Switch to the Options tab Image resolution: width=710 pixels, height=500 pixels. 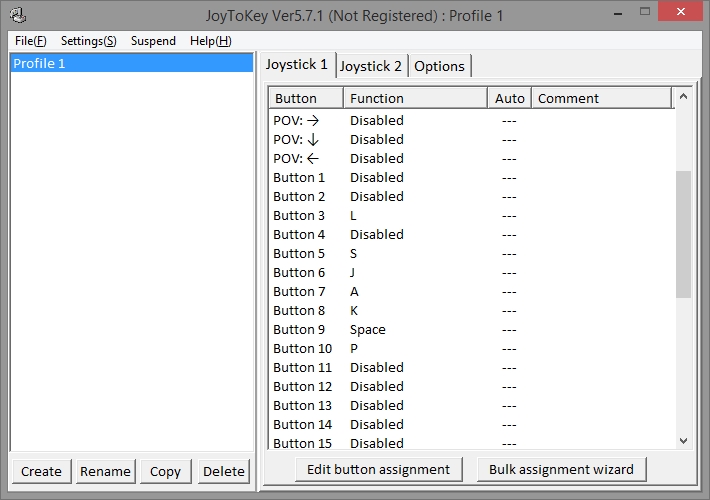pos(439,66)
